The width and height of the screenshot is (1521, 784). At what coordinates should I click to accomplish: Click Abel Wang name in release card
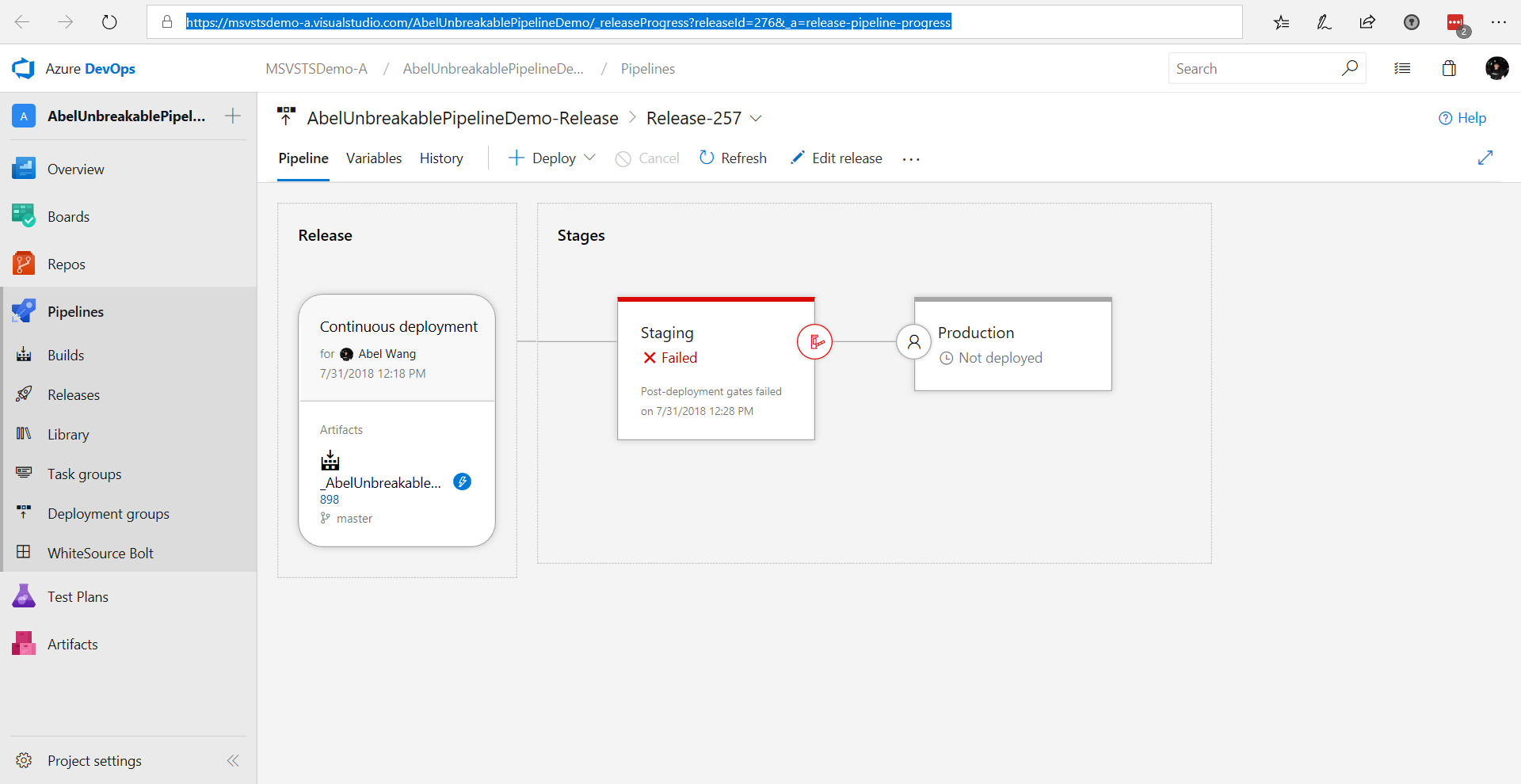(x=387, y=354)
